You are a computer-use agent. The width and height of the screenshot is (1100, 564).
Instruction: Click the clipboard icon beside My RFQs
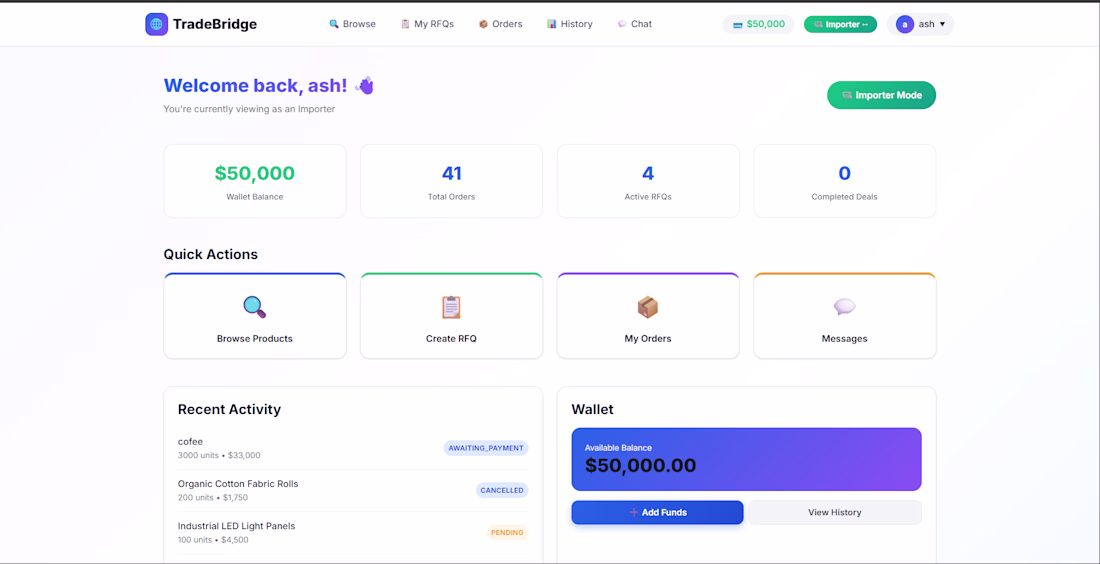(x=405, y=24)
